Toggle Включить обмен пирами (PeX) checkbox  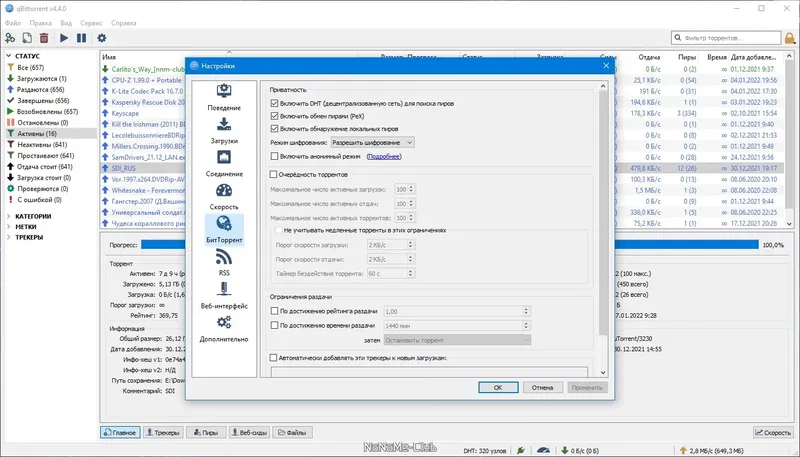coord(274,116)
